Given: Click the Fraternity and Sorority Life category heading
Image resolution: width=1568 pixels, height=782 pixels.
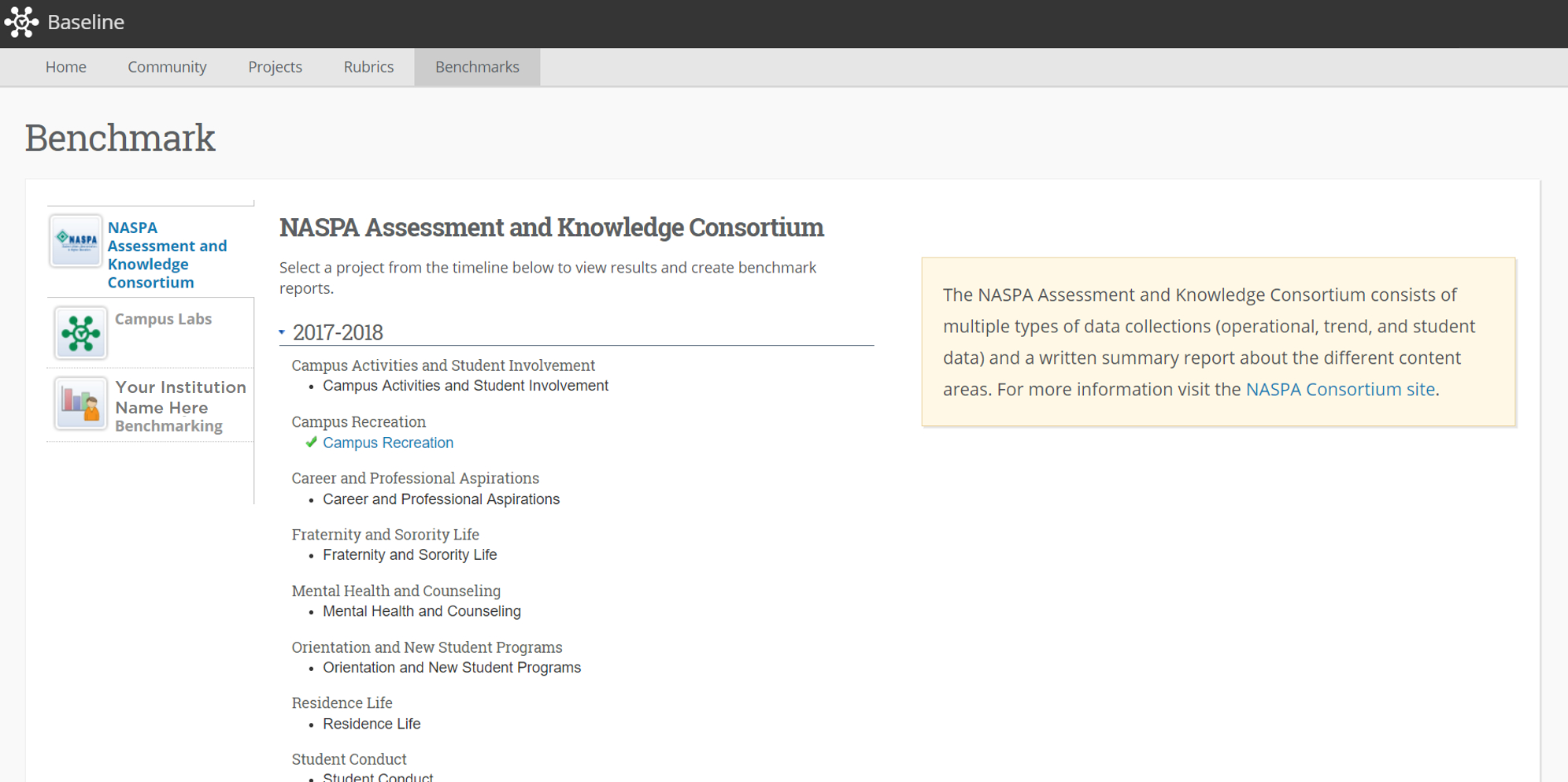Looking at the screenshot, I should [x=385, y=535].
